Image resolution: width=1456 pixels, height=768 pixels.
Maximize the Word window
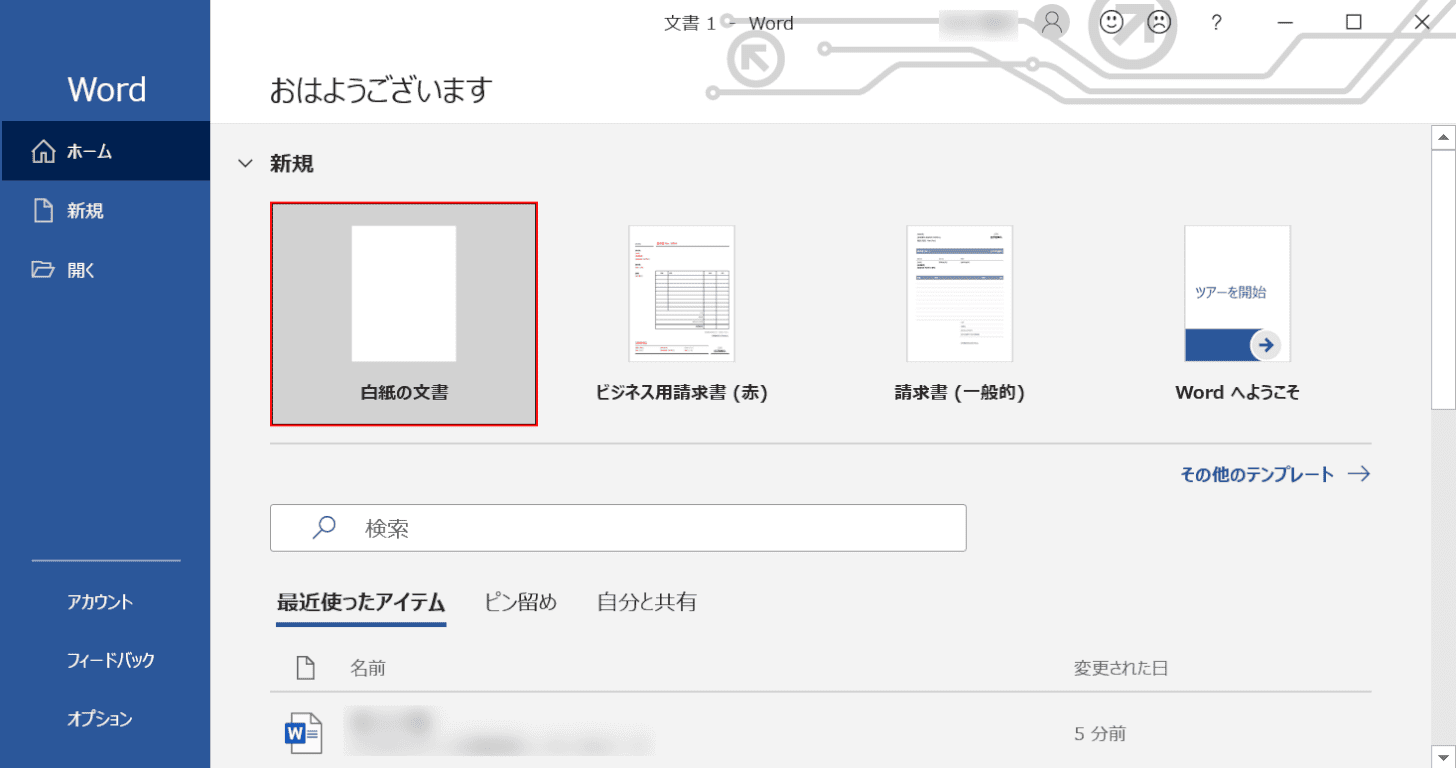pos(1354,22)
